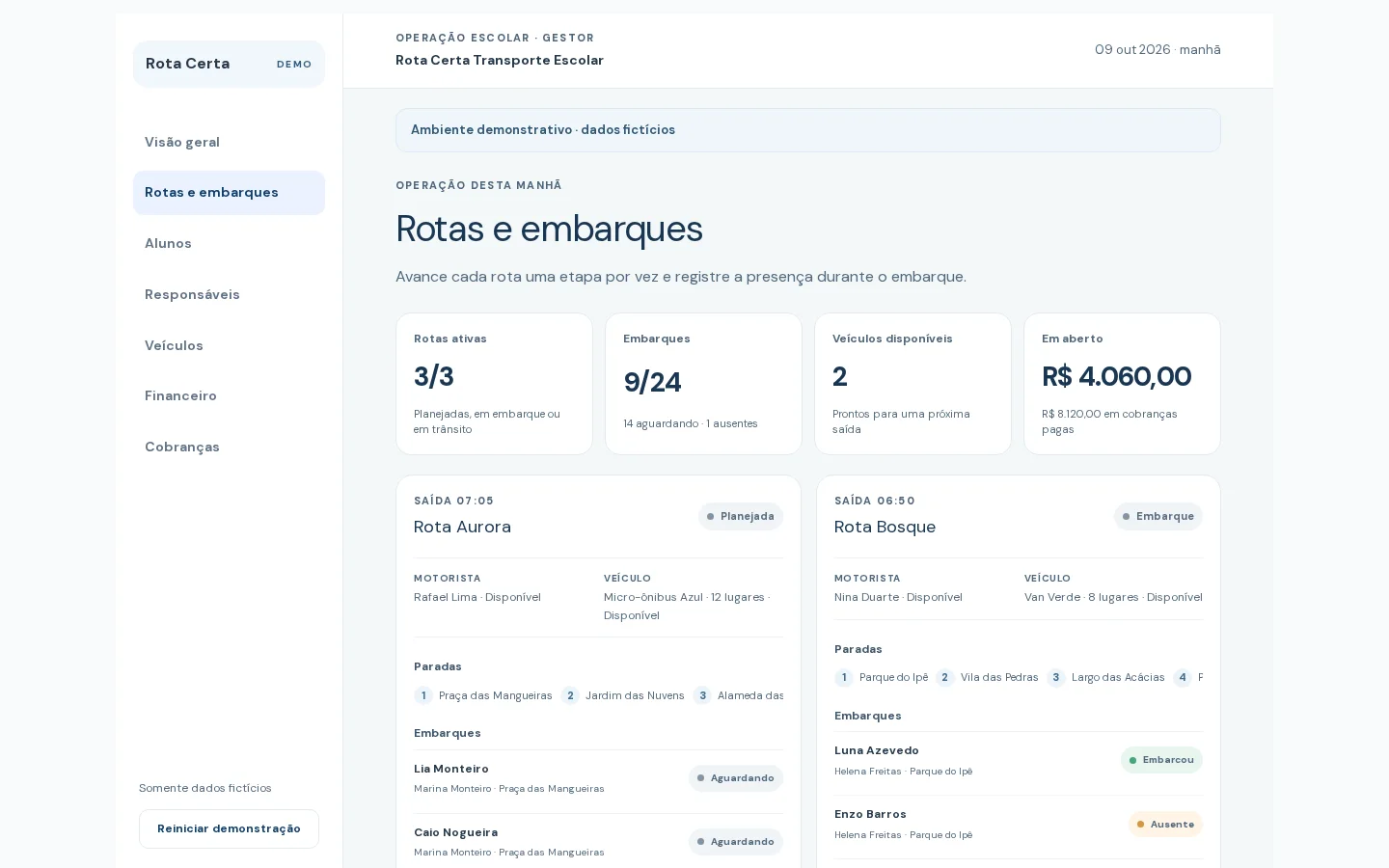Click the SAÍDA 06:50 departure label
Viewport: 1389px width, 868px height.
[875, 501]
